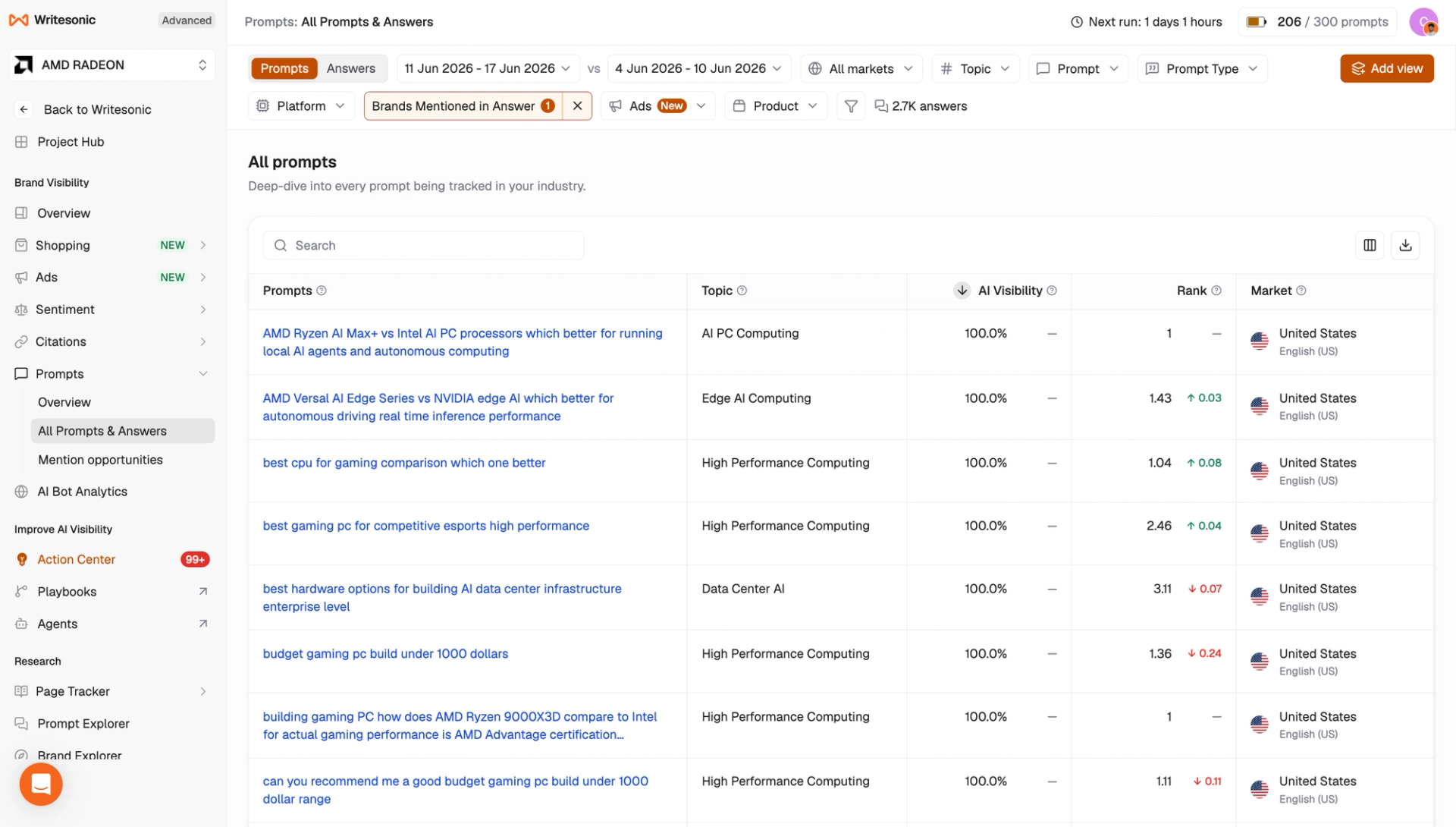Image resolution: width=1456 pixels, height=827 pixels.
Task: Open the filter funnel icon
Action: 851,106
